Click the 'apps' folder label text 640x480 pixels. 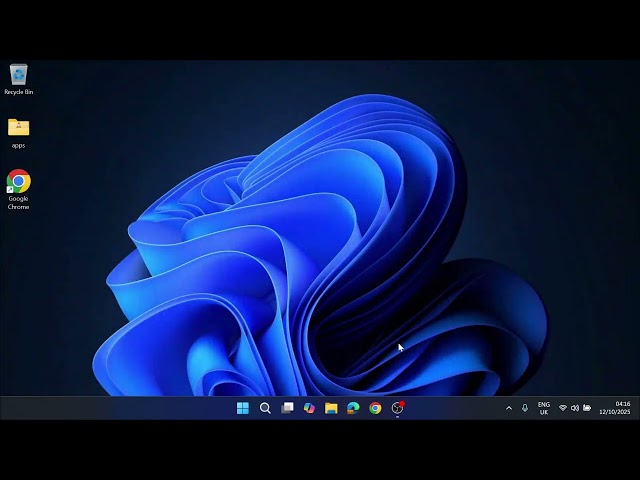pos(18,145)
